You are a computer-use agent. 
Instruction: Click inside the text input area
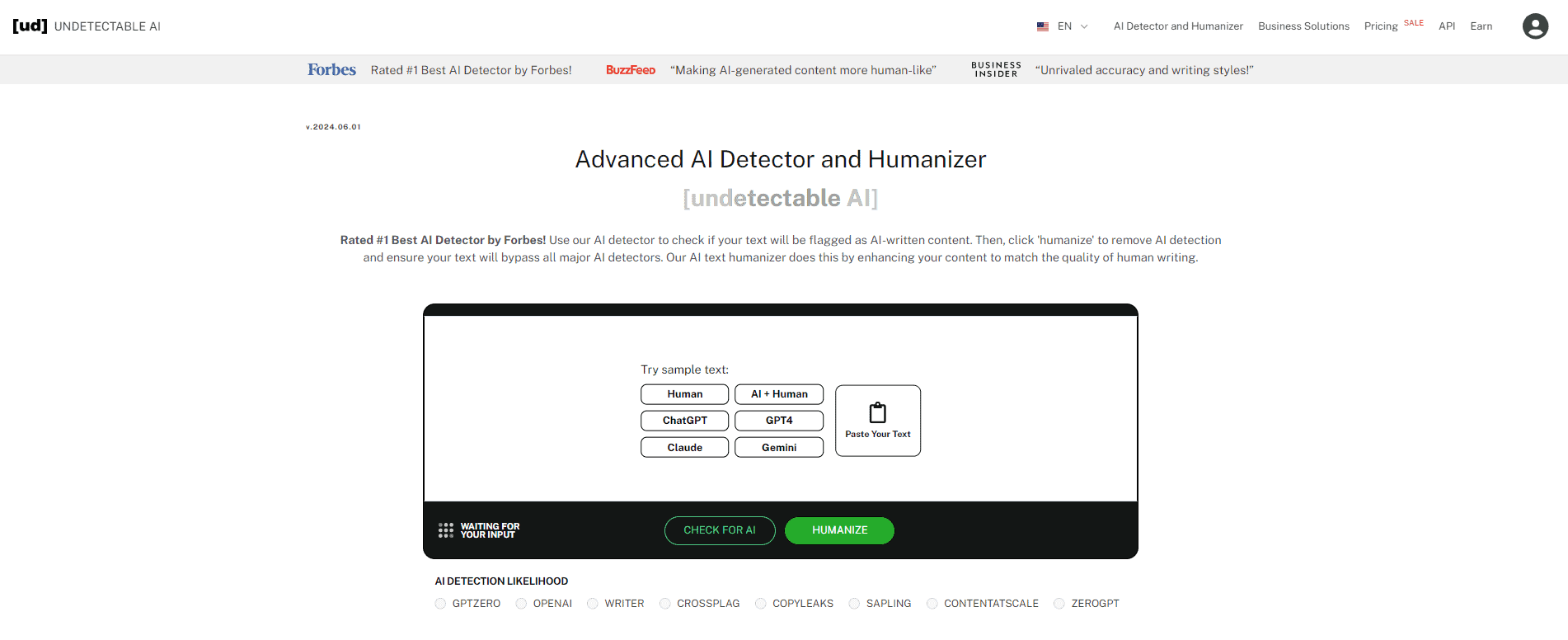click(781, 409)
